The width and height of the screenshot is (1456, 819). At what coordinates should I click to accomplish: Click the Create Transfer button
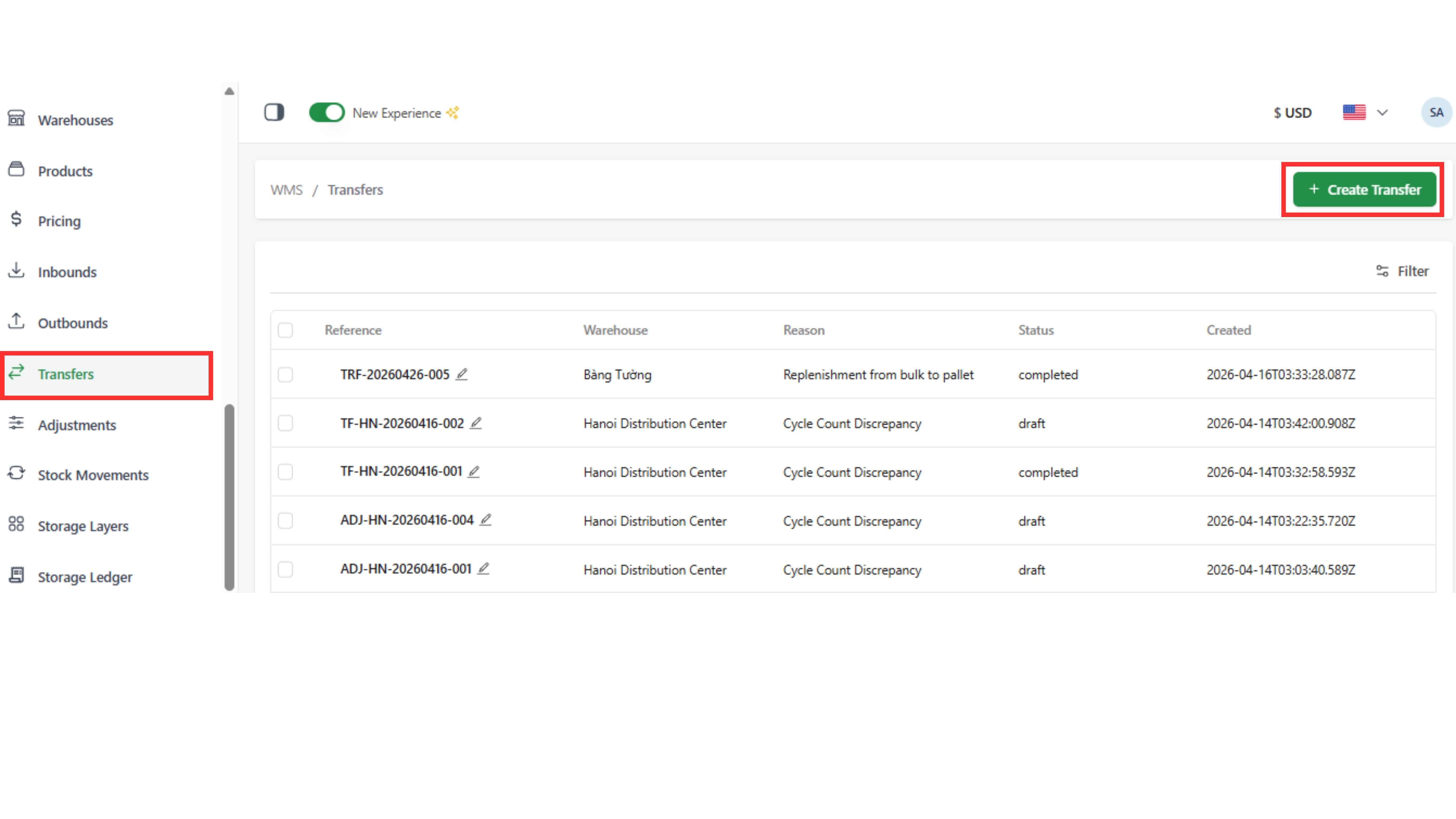click(x=1364, y=189)
